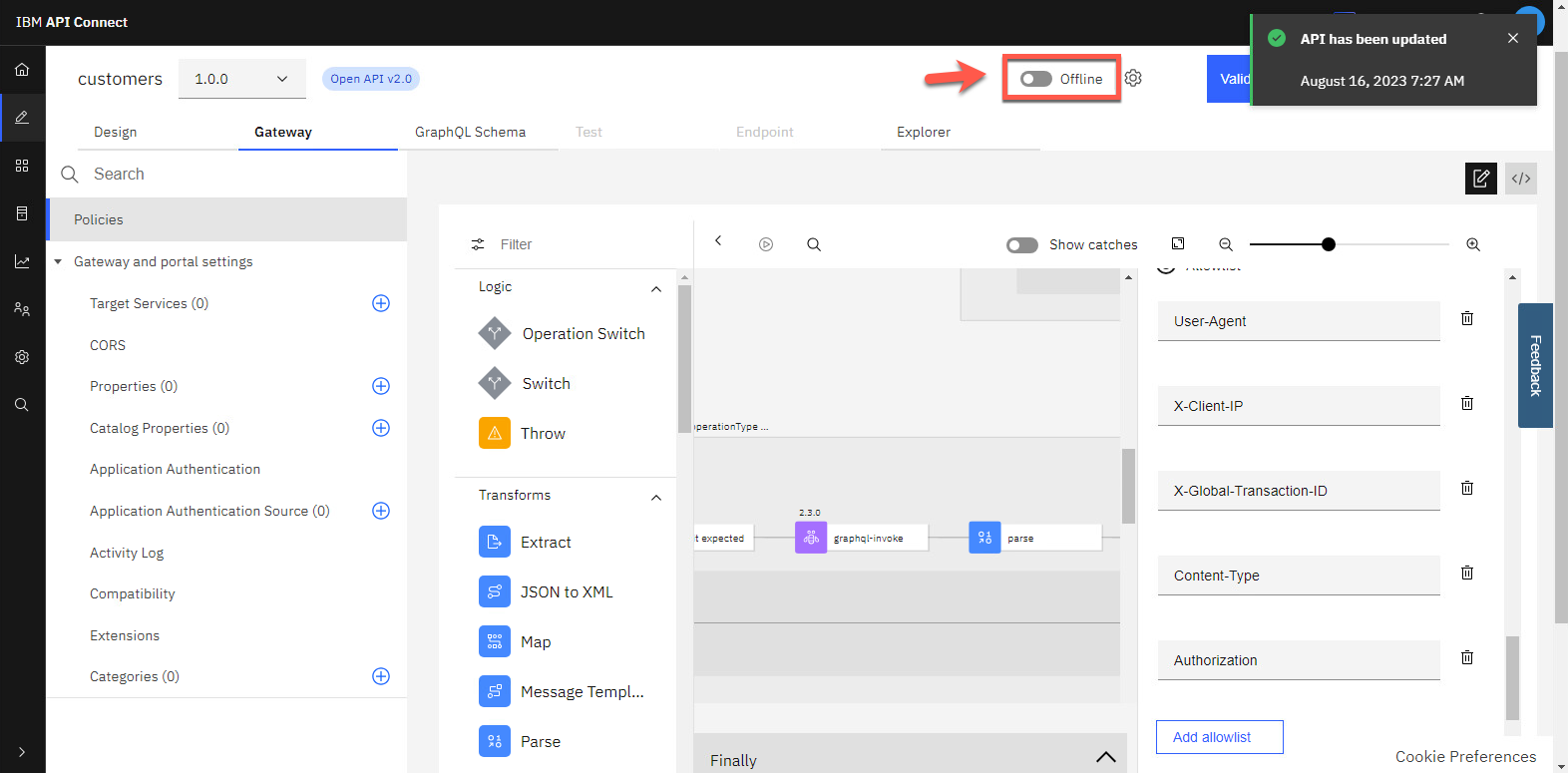
Task: Enable the Show catches toggle
Action: [x=1021, y=244]
